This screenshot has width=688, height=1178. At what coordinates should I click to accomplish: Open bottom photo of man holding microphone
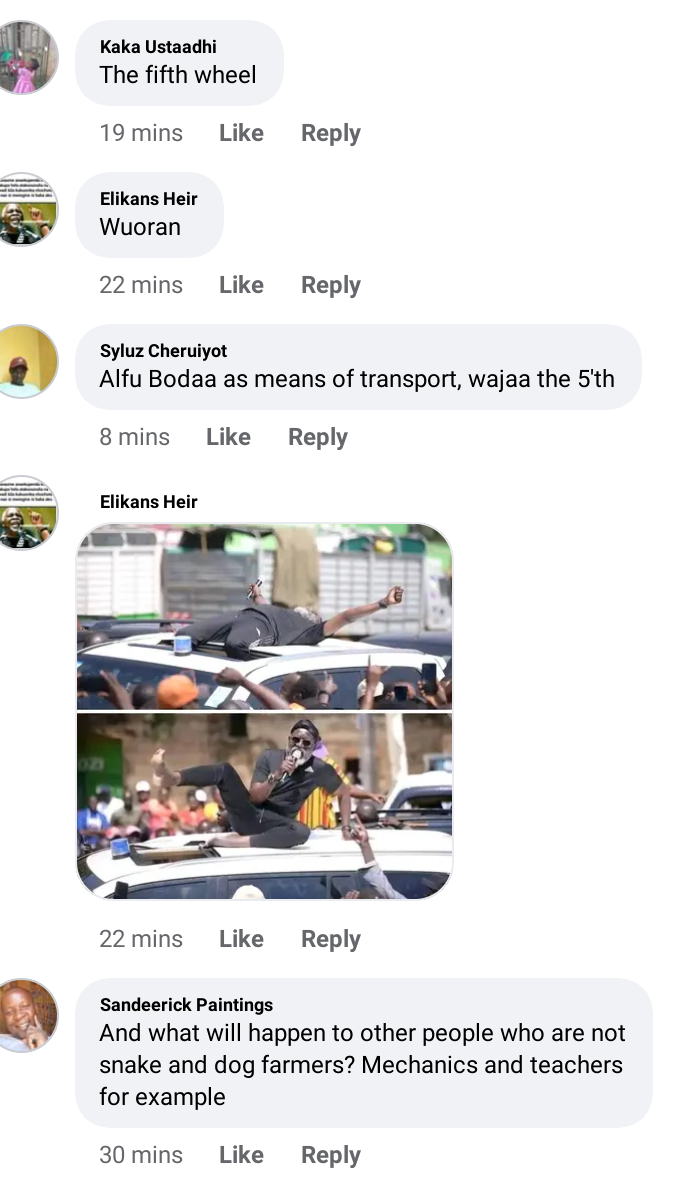click(264, 806)
